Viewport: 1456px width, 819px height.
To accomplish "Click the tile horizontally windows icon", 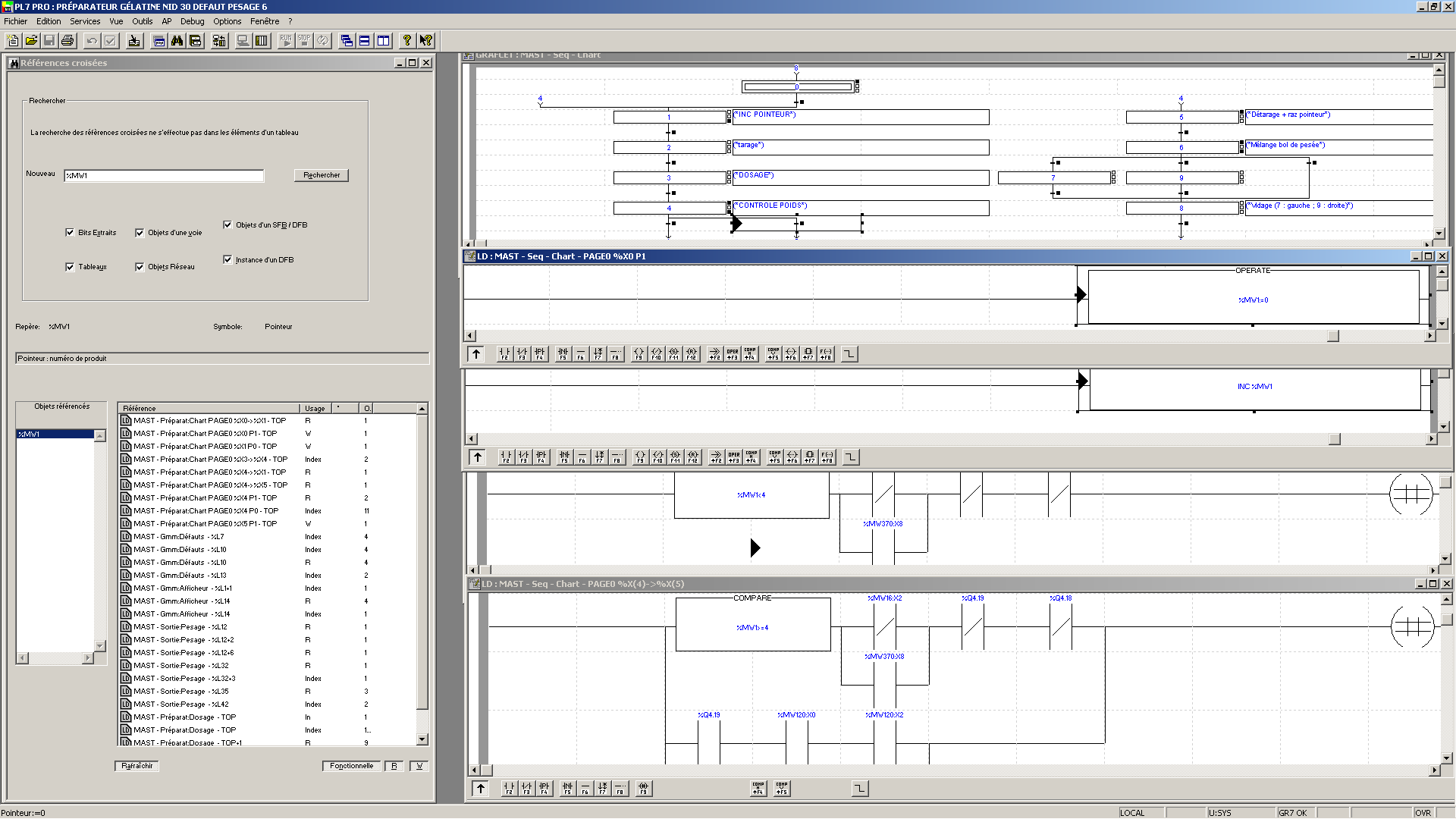I will (x=365, y=40).
